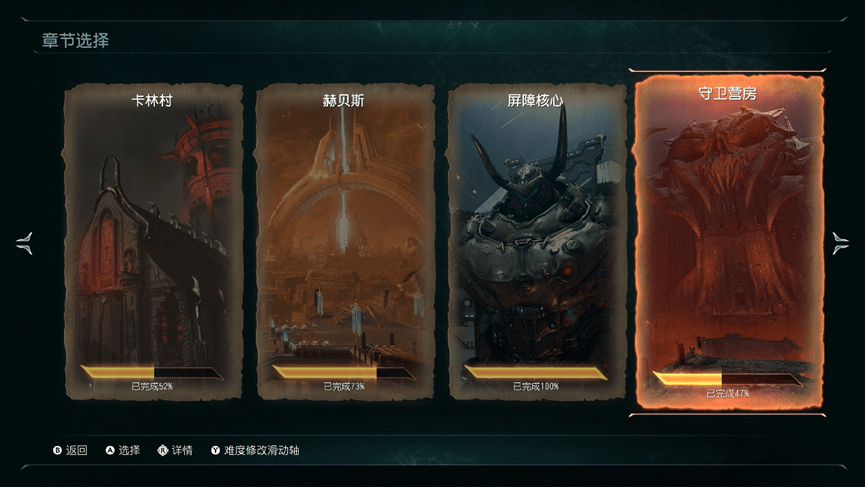Click the A button icon for 选择
This screenshot has width=865, height=487.
click(110, 451)
